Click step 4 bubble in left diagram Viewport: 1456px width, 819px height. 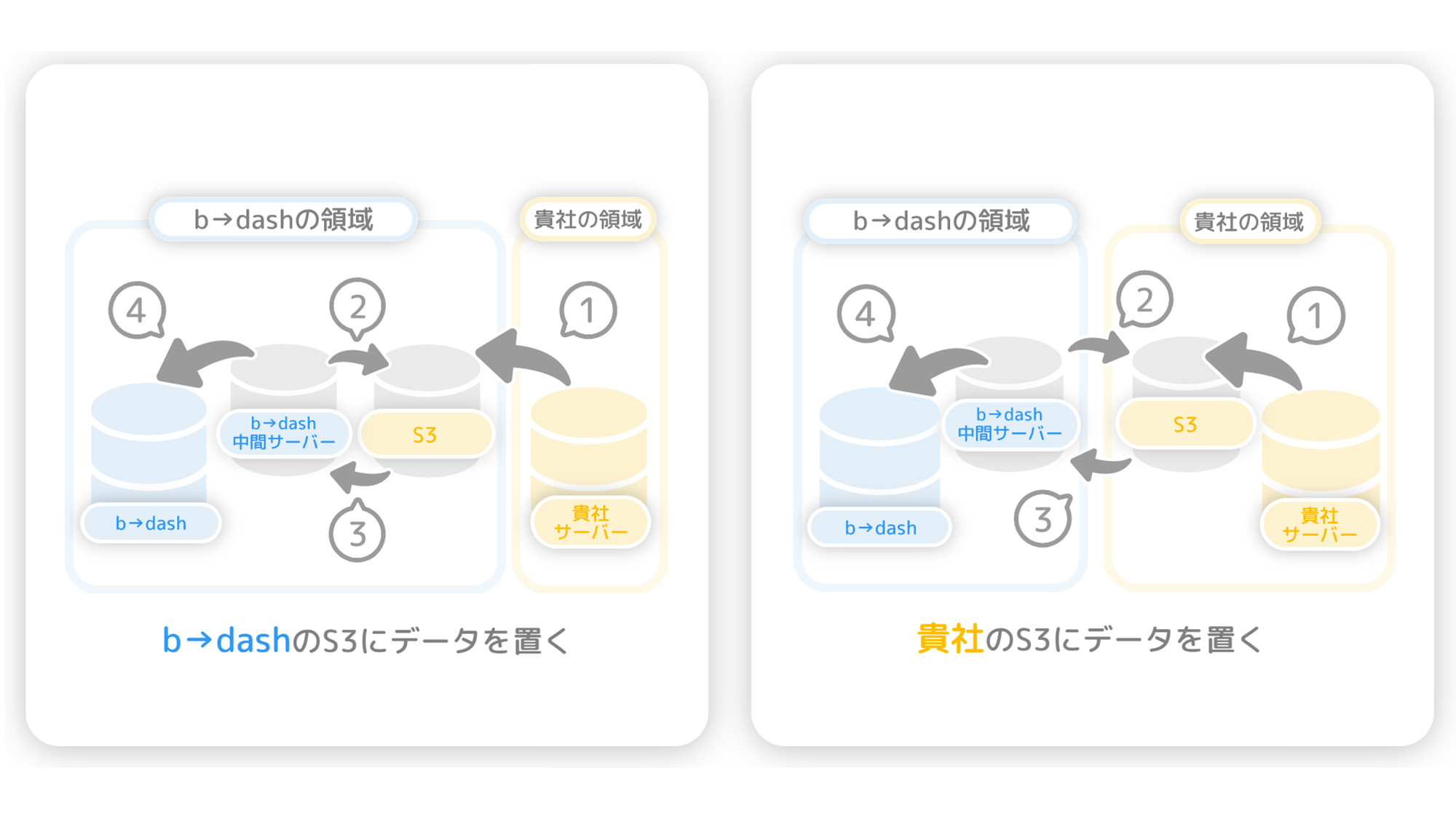coord(137,311)
